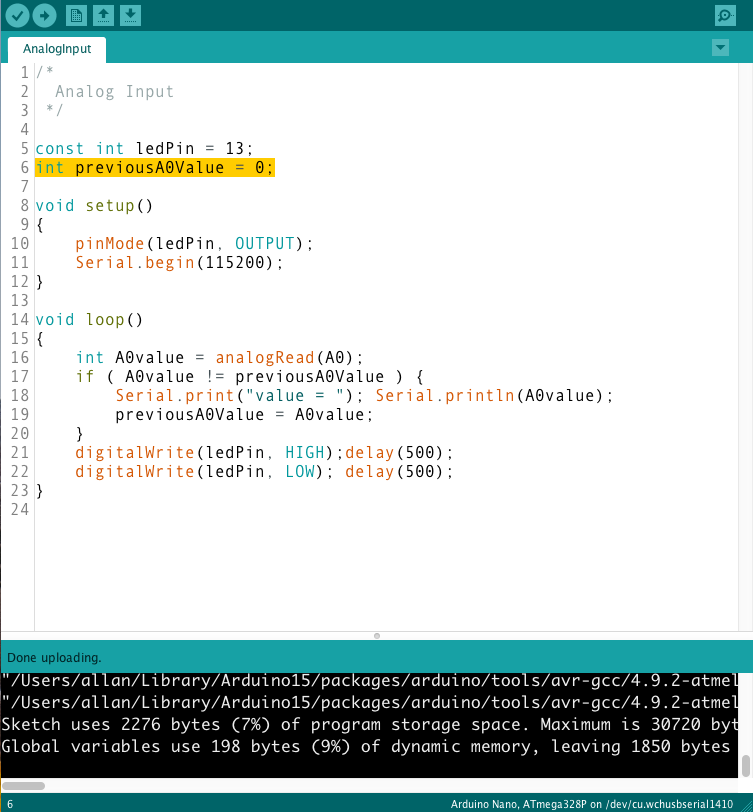
Task: Select the AnalogInput tab
Action: (56, 48)
